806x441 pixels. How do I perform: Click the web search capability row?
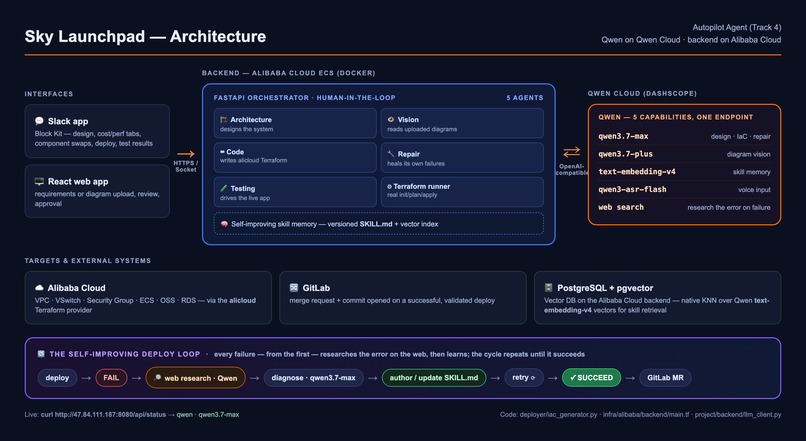[684, 207]
